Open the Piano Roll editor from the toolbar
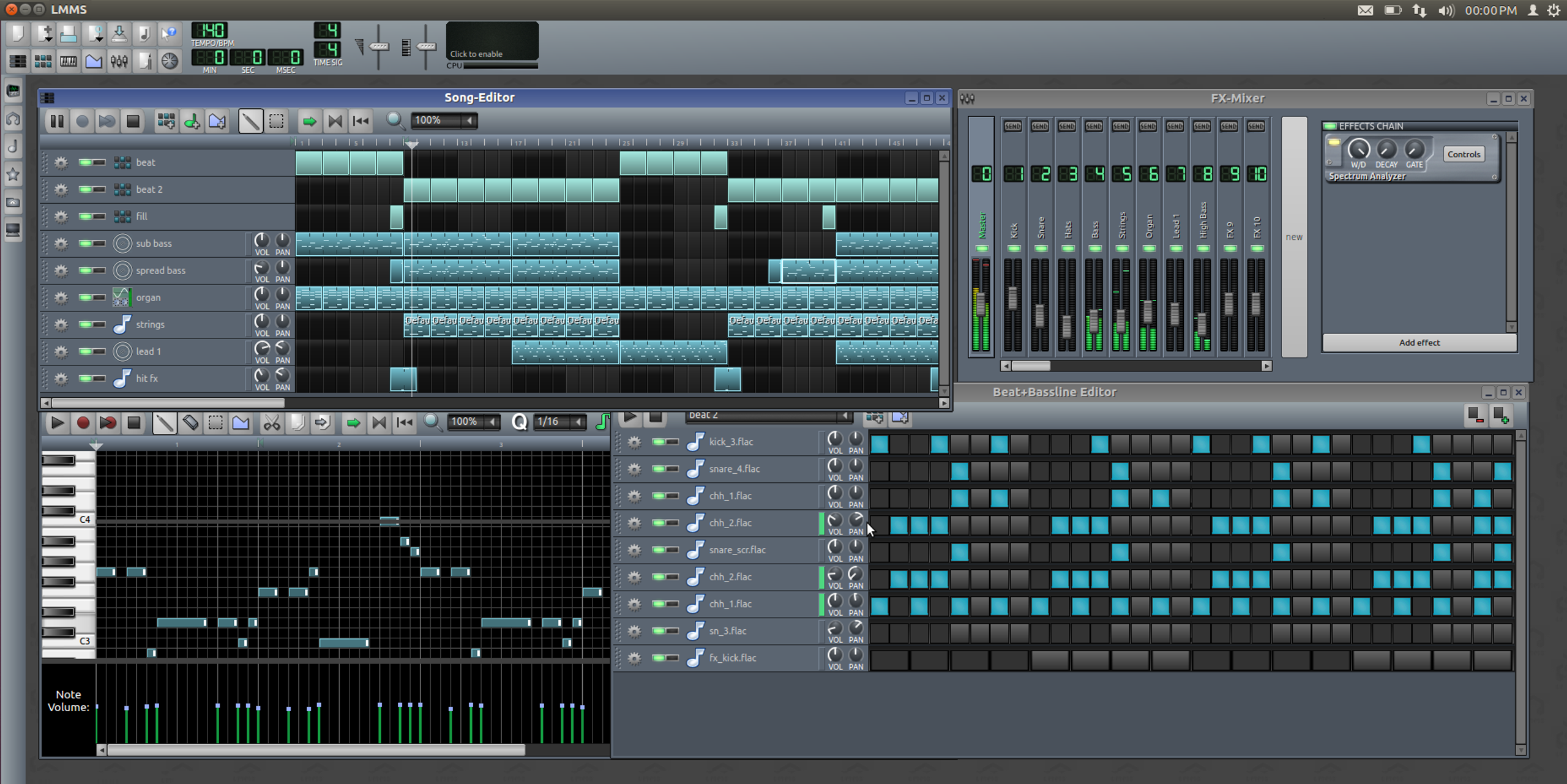This screenshot has height=784, width=1567. point(68,61)
